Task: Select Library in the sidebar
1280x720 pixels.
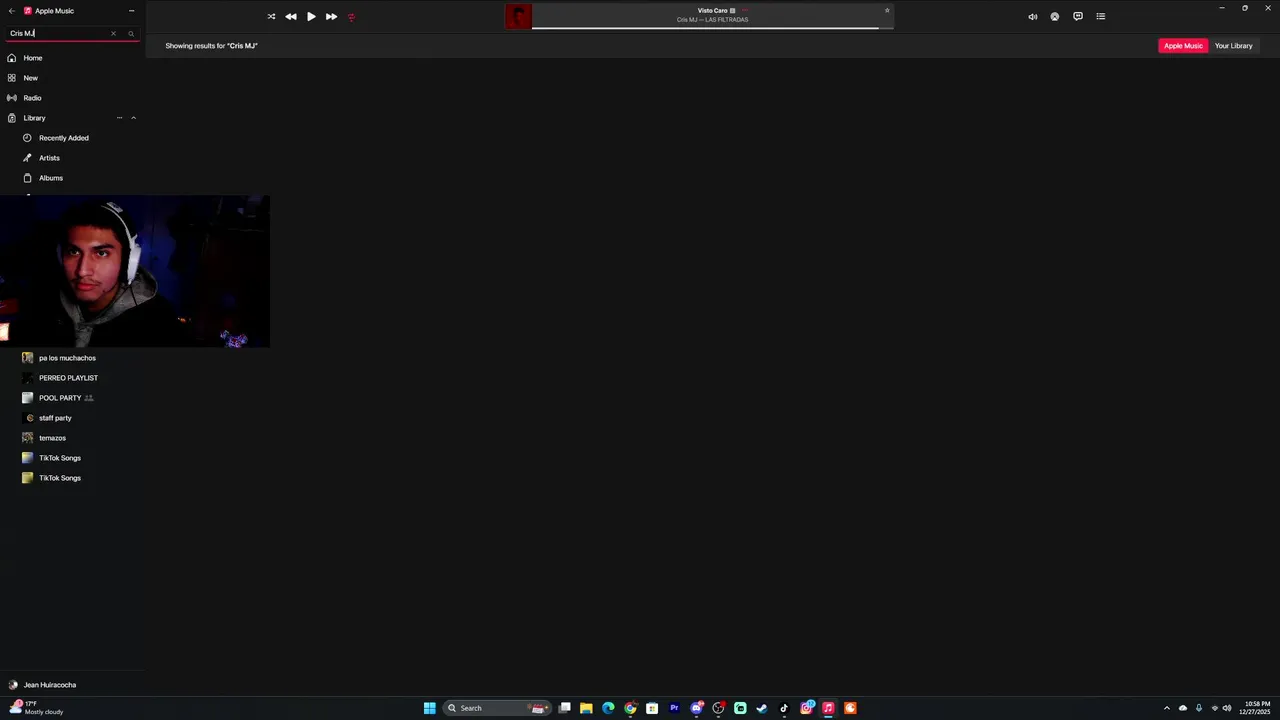Action: point(35,118)
